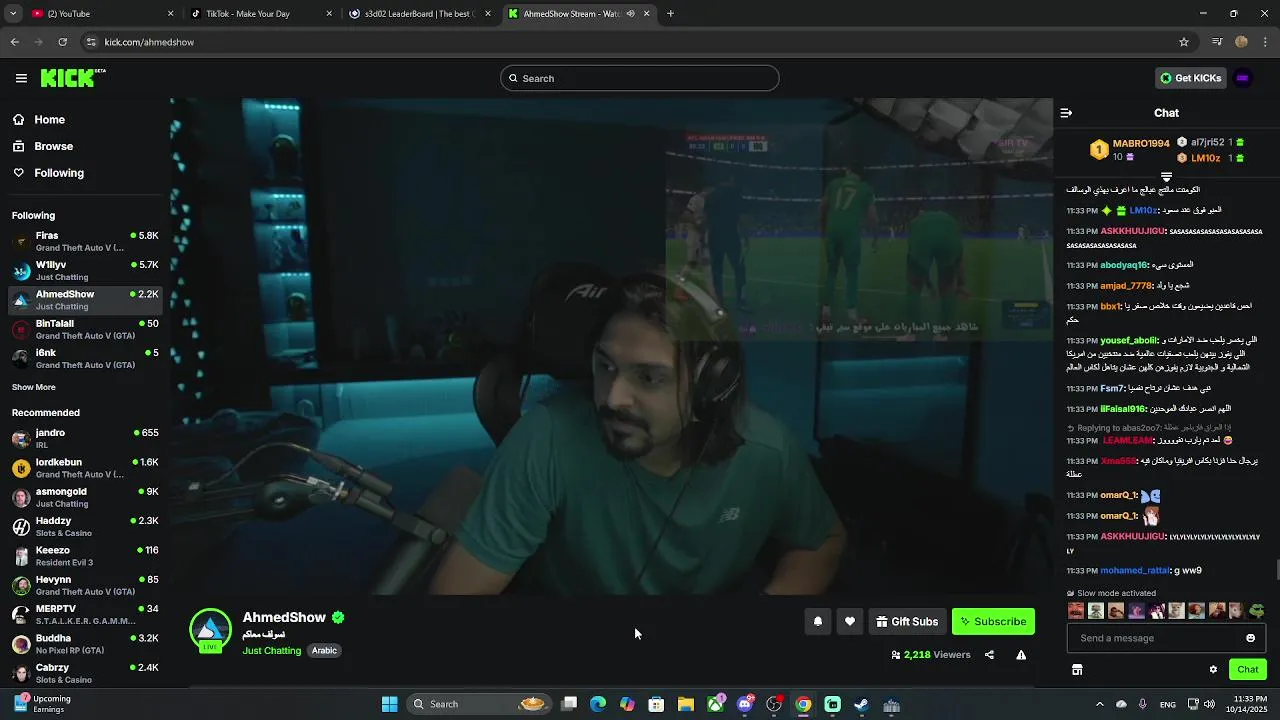Screen dimensions: 1280x720
Task: Open Buddha recommended channel
Action: point(85,643)
